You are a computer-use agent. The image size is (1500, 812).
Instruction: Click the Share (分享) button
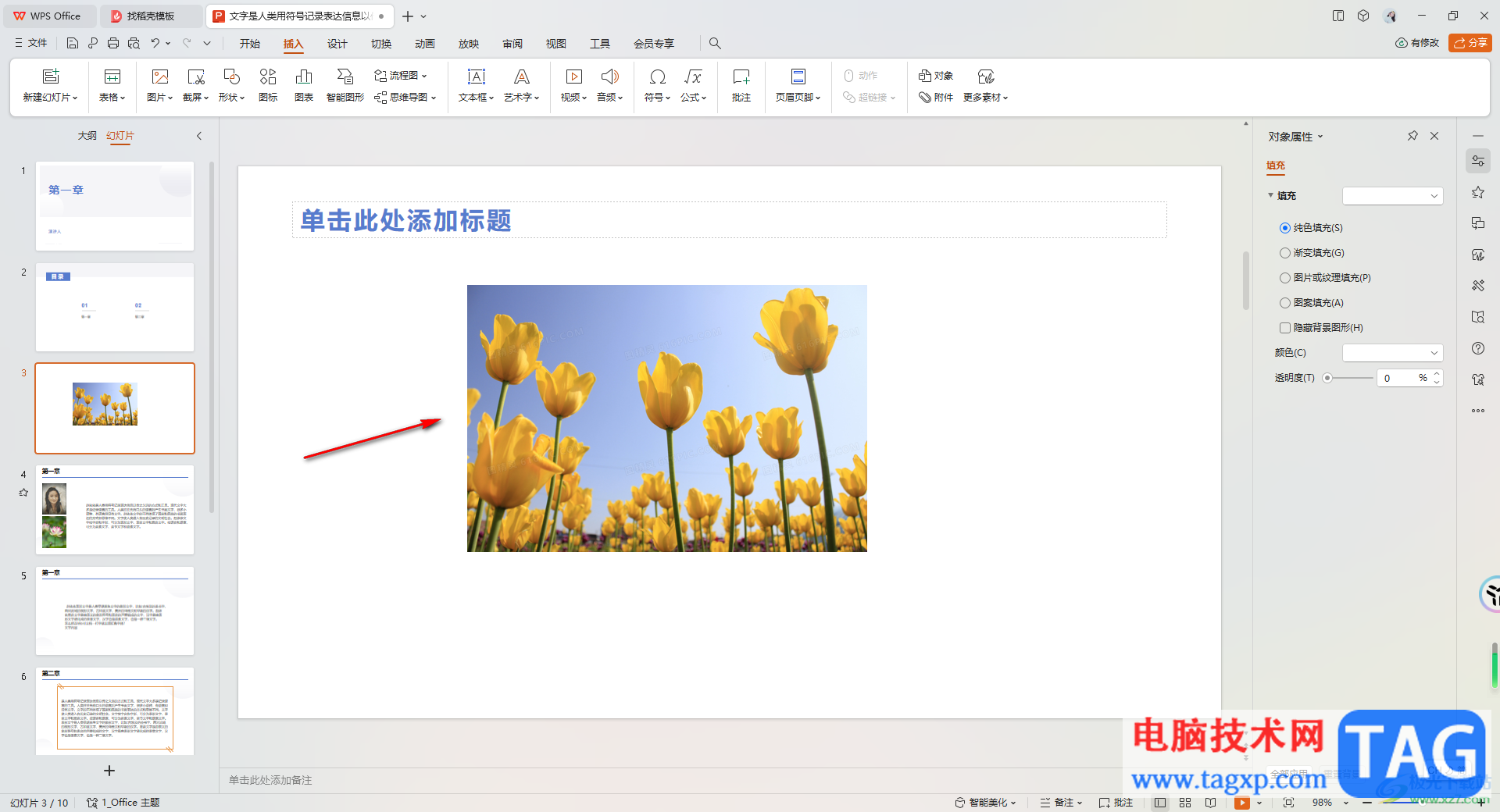click(1470, 43)
